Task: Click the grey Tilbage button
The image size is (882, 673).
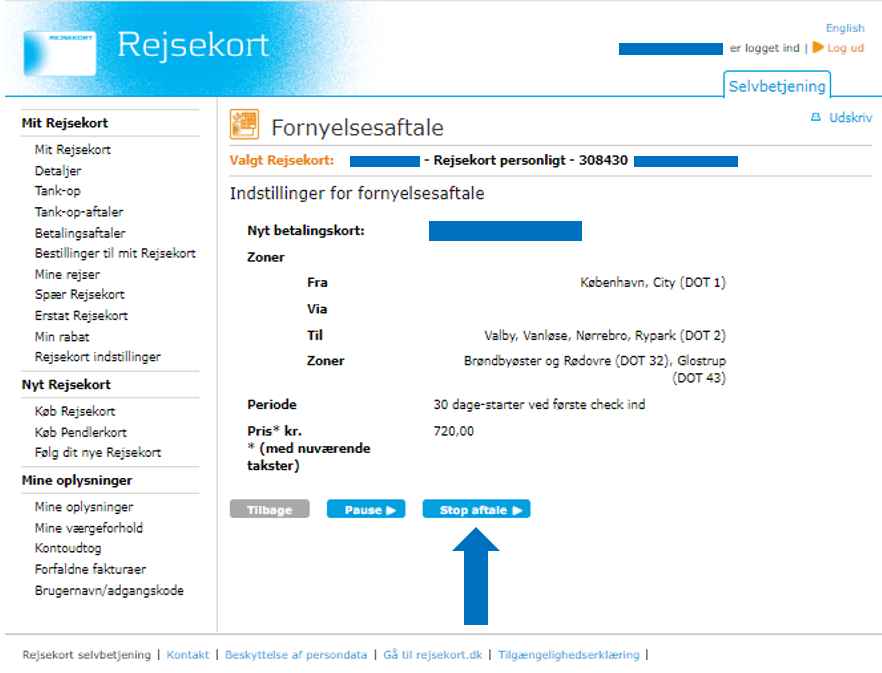Action: click(269, 510)
